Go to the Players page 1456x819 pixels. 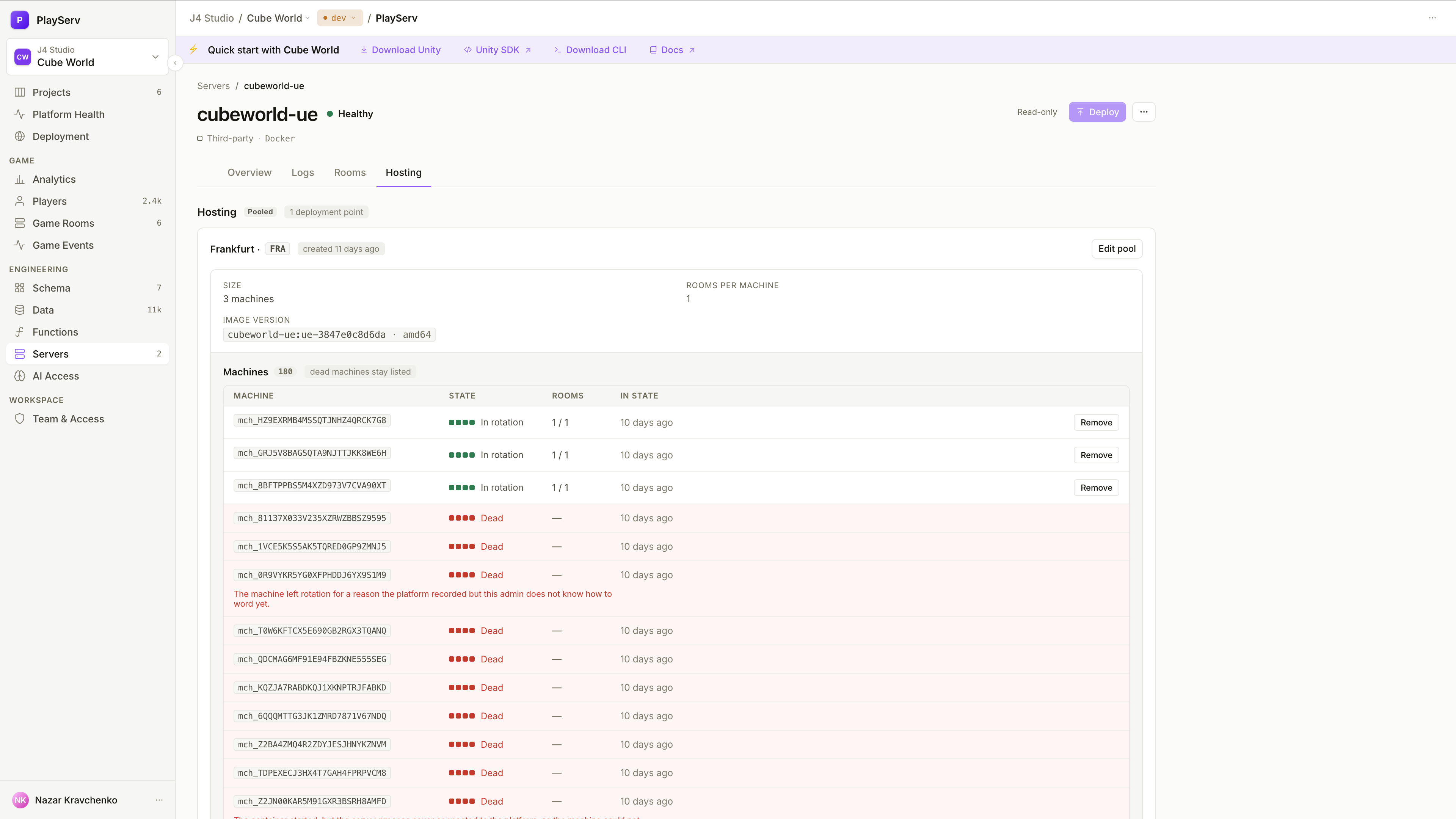click(x=88, y=201)
